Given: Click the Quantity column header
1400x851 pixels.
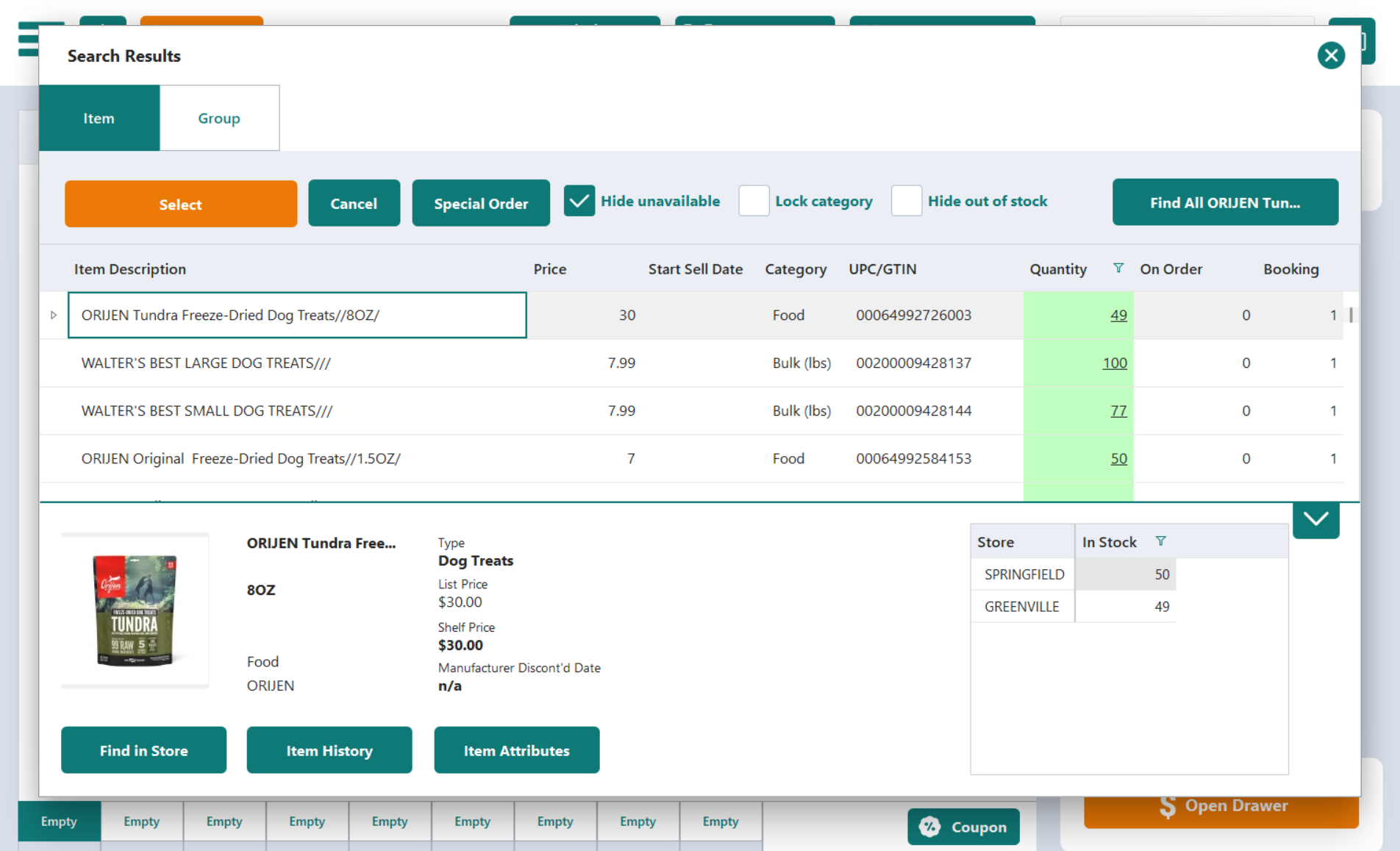Looking at the screenshot, I should click(1058, 269).
